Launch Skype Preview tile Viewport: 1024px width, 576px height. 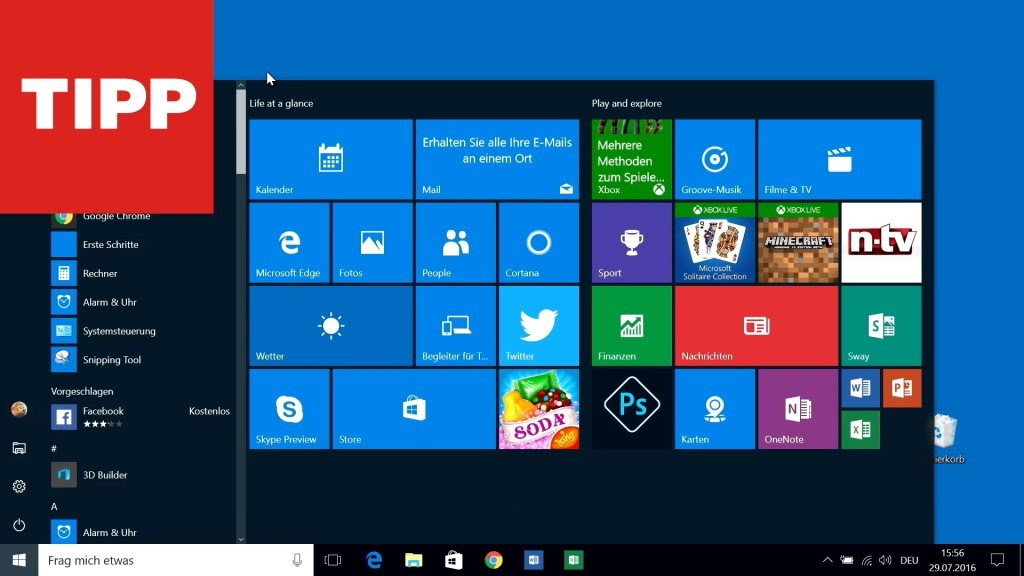pos(289,409)
